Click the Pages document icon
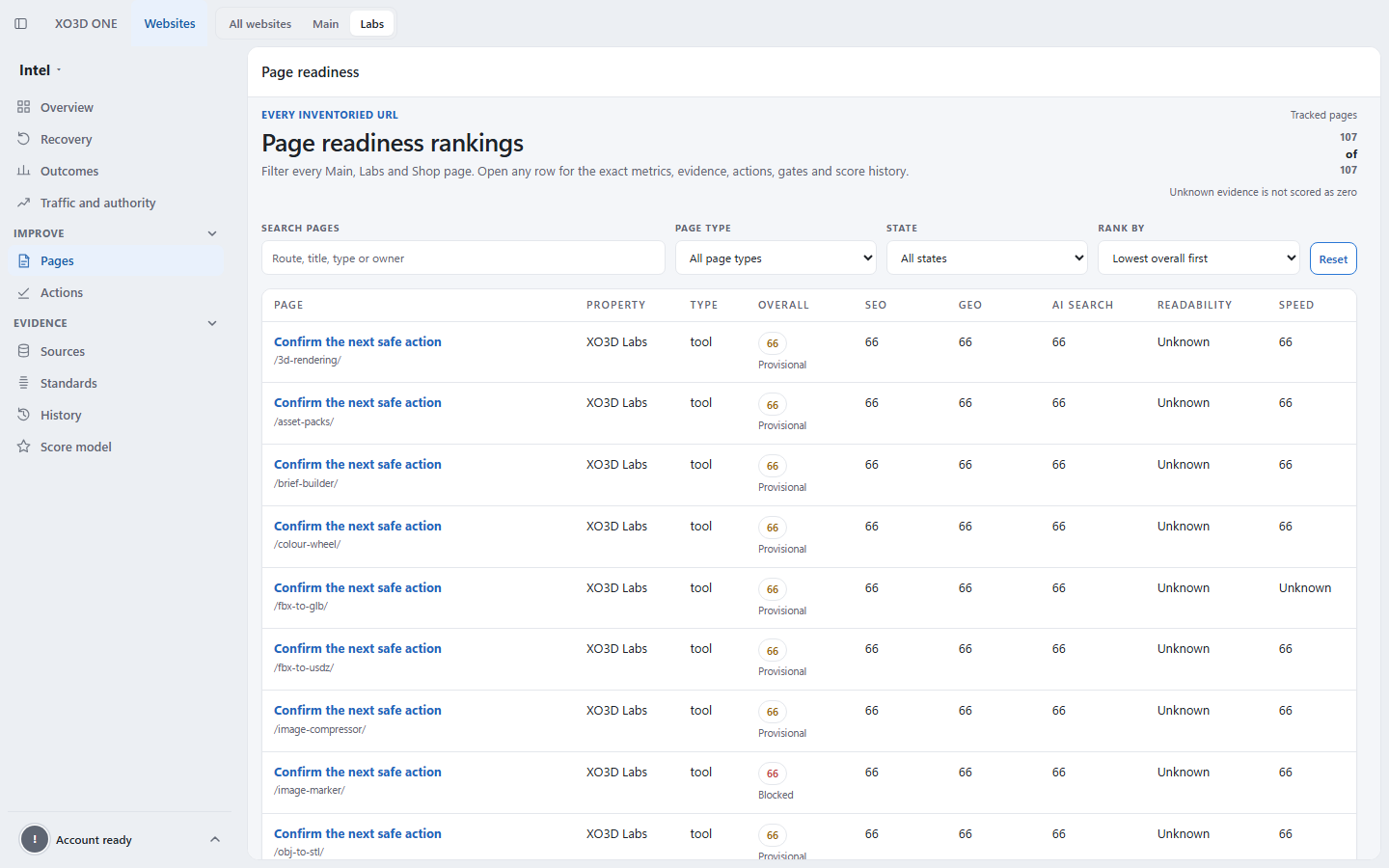Image resolution: width=1389 pixels, height=868 pixels. (x=24, y=260)
